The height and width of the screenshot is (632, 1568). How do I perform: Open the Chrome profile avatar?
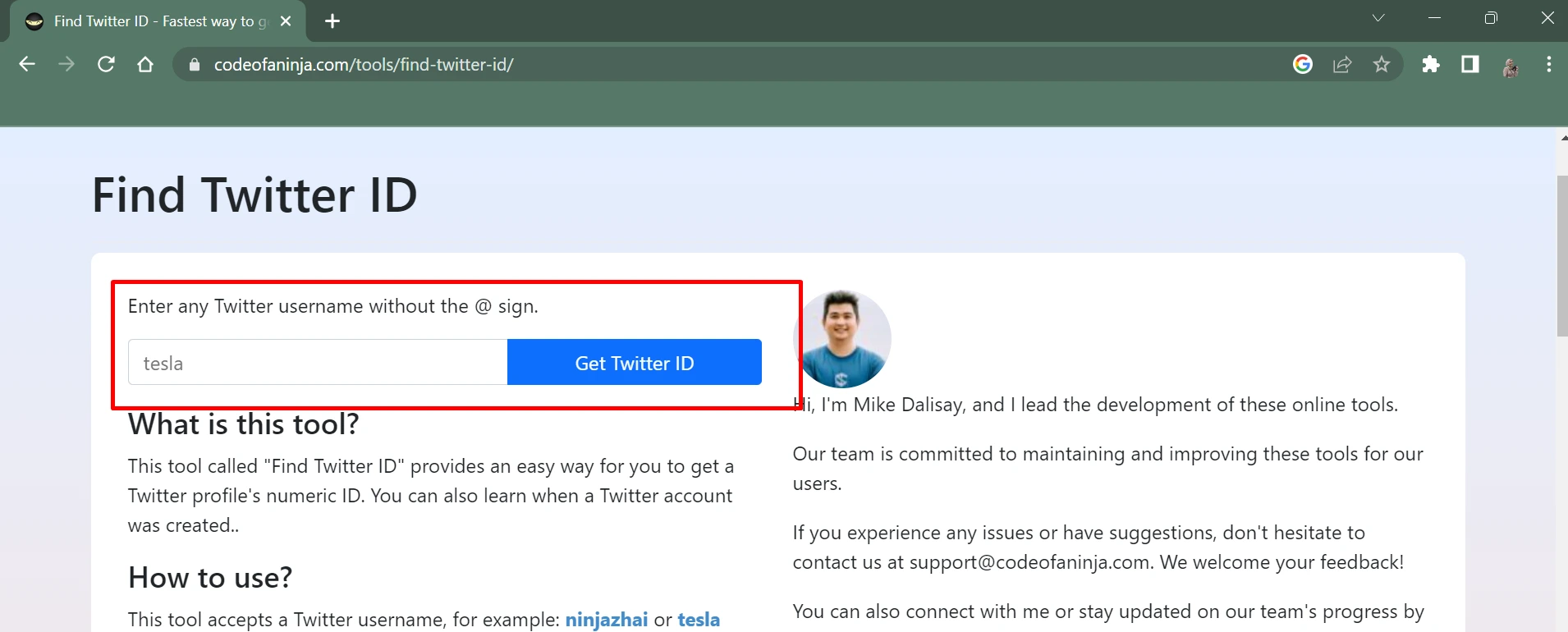(1511, 66)
